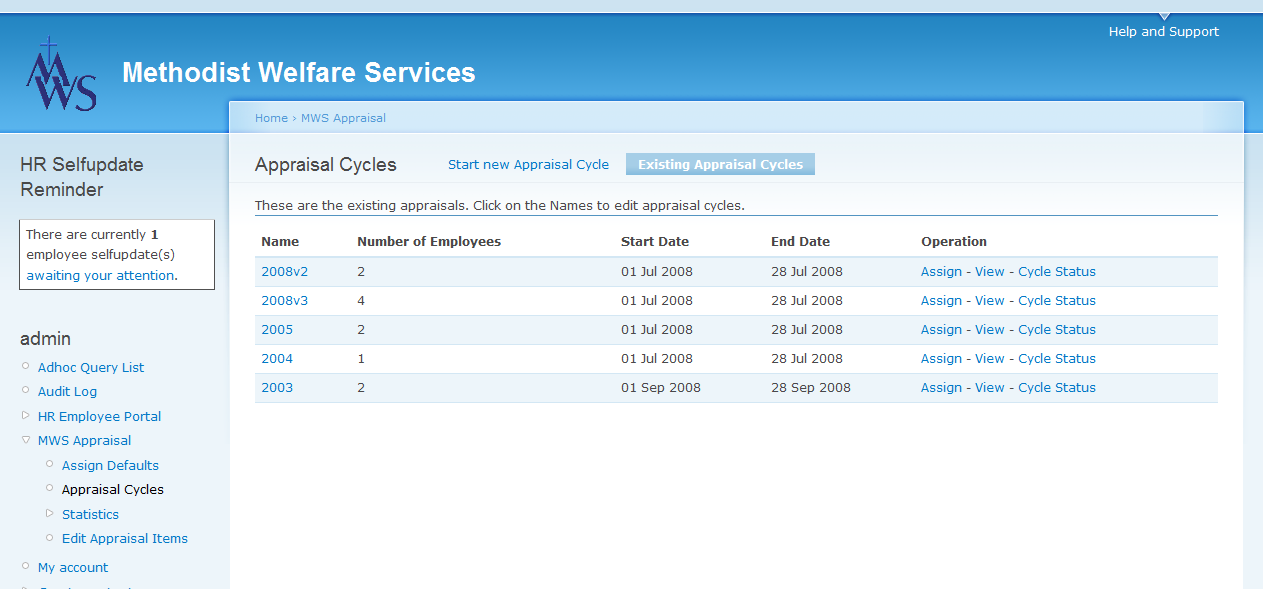Click the Appraisal Cycles page heading
Image resolution: width=1263 pixels, height=589 pixels.
(326, 165)
